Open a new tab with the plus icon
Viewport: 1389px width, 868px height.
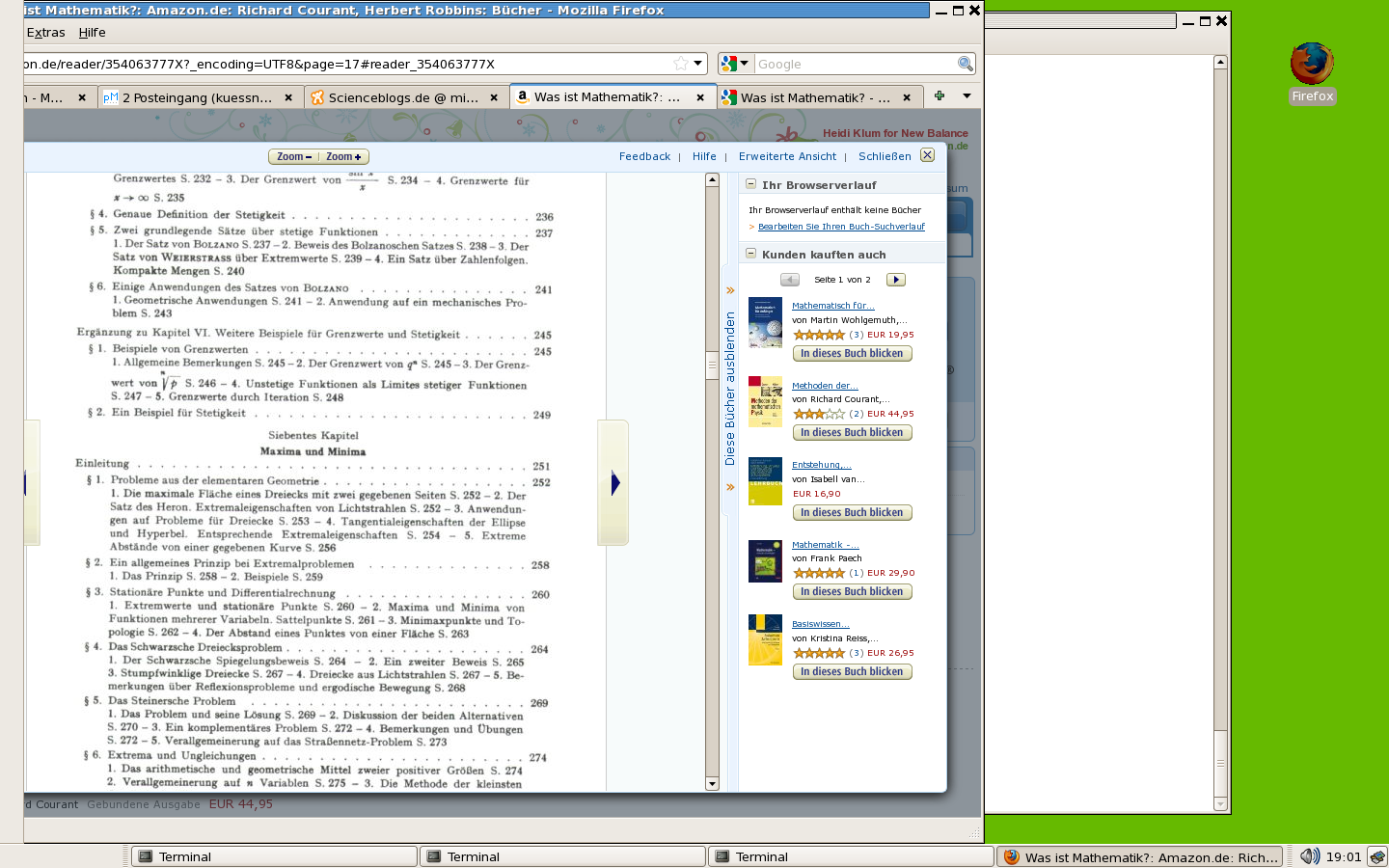[940, 96]
